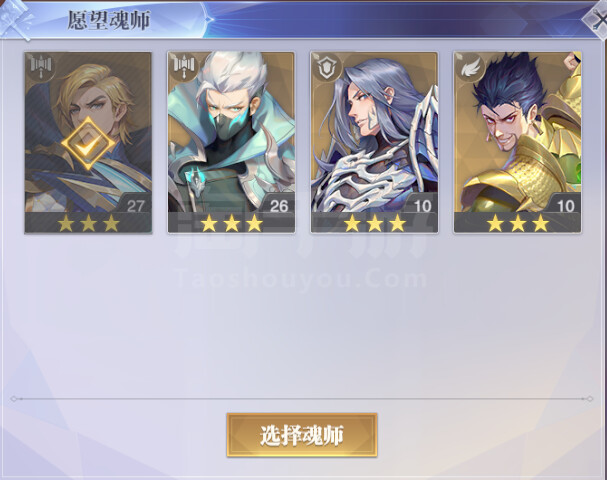The width and height of the screenshot is (607, 480).
Task: Select the white-haired masked hero card
Action: click(x=231, y=142)
